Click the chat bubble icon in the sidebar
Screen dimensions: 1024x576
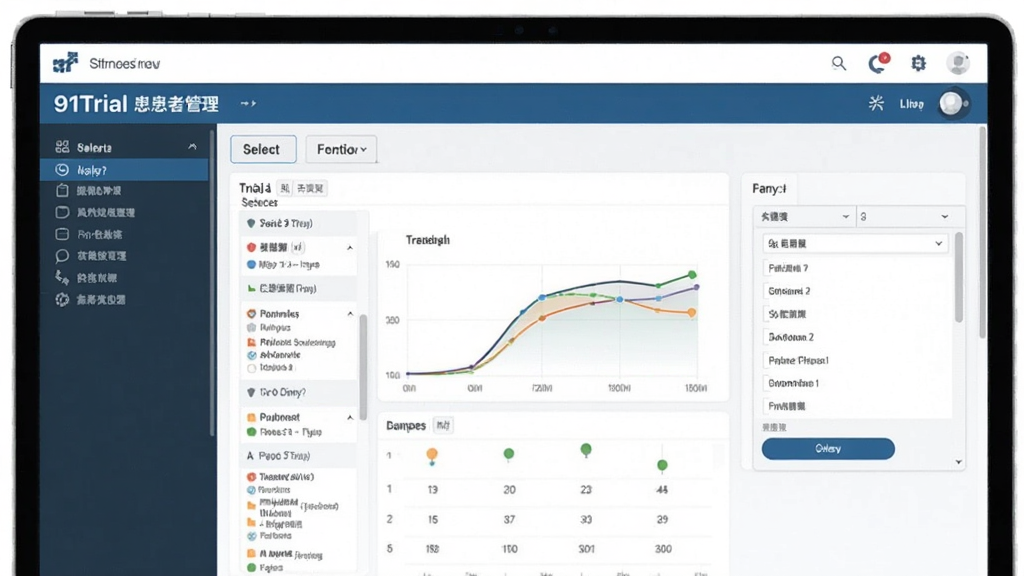(62, 256)
